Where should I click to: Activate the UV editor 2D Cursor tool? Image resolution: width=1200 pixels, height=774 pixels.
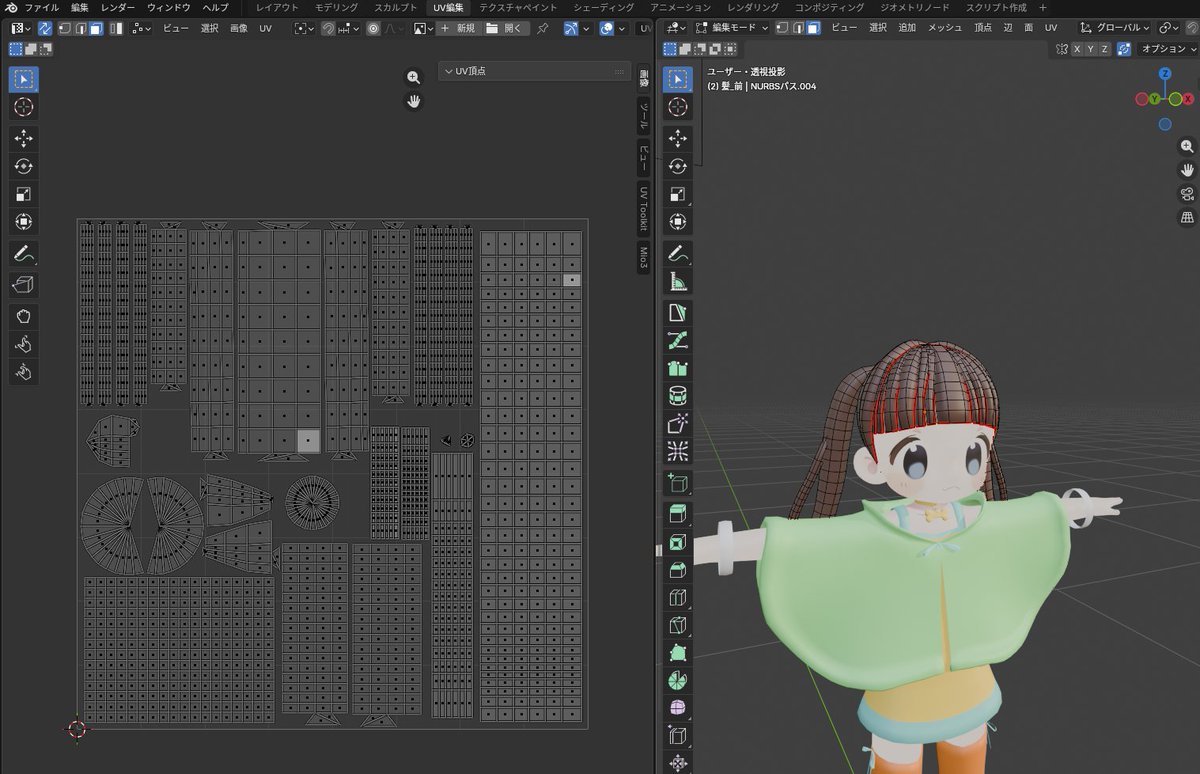(x=24, y=106)
